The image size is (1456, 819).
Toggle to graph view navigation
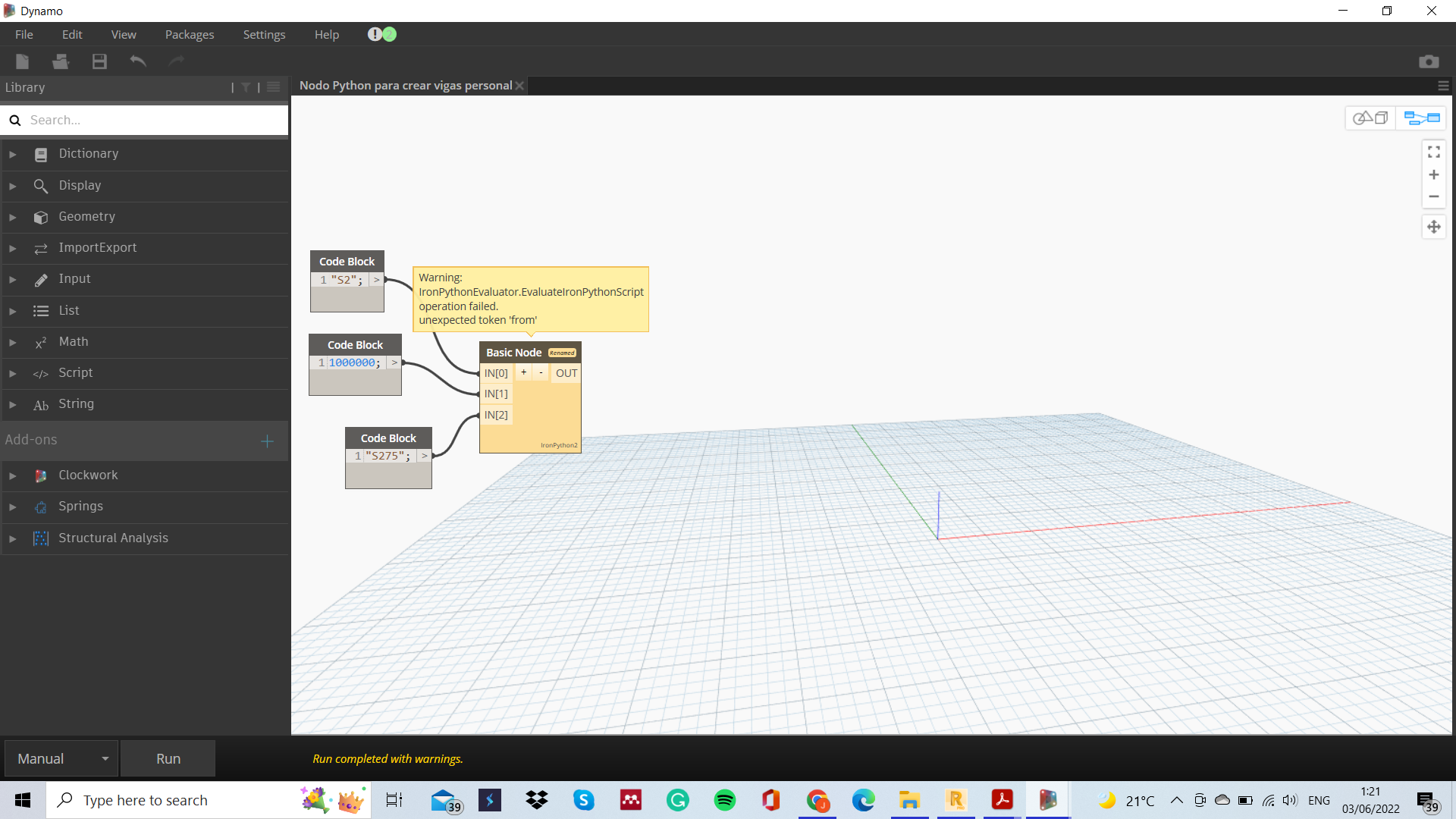(x=1421, y=118)
